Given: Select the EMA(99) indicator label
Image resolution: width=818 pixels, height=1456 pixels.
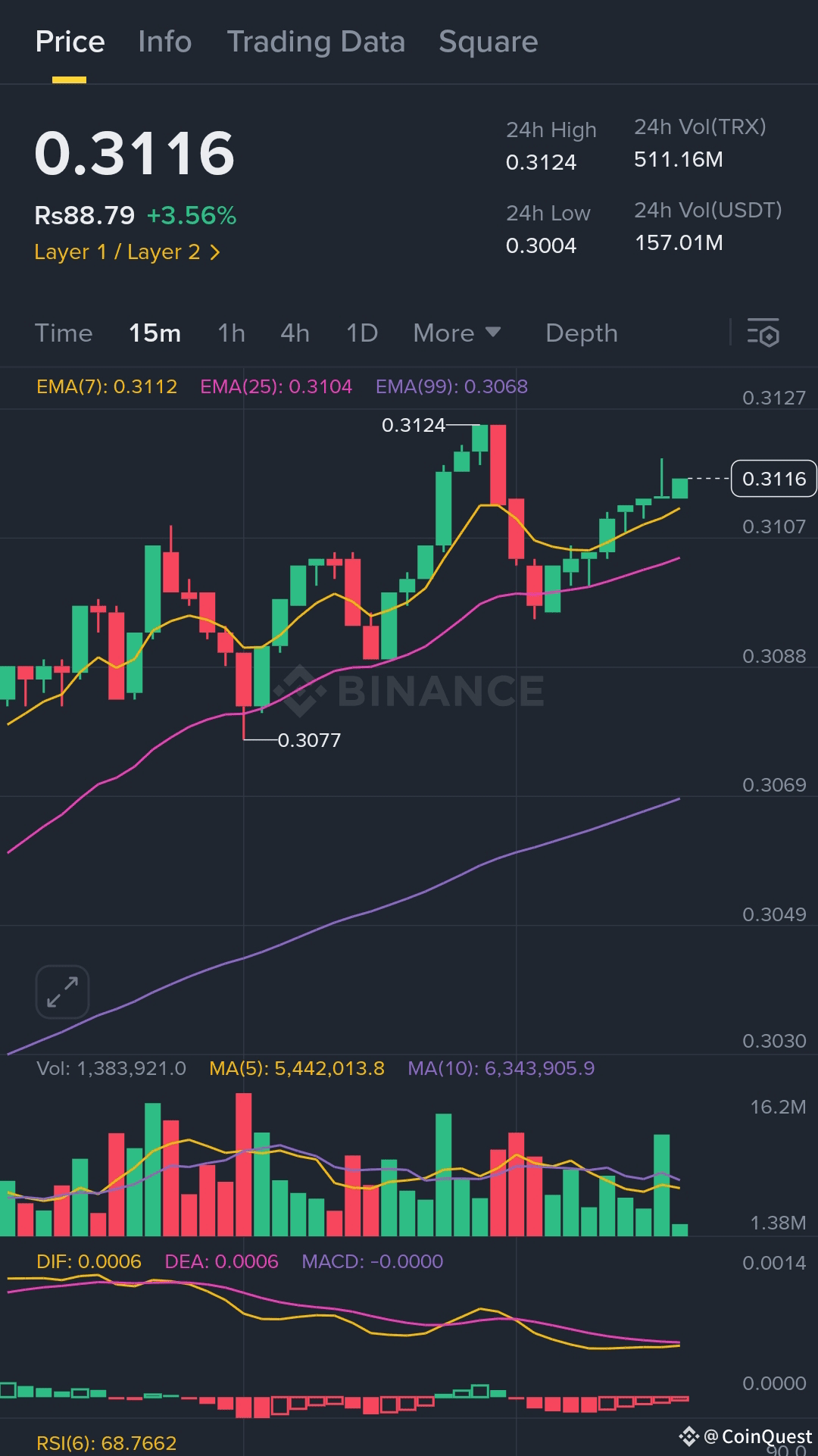Looking at the screenshot, I should tap(451, 387).
